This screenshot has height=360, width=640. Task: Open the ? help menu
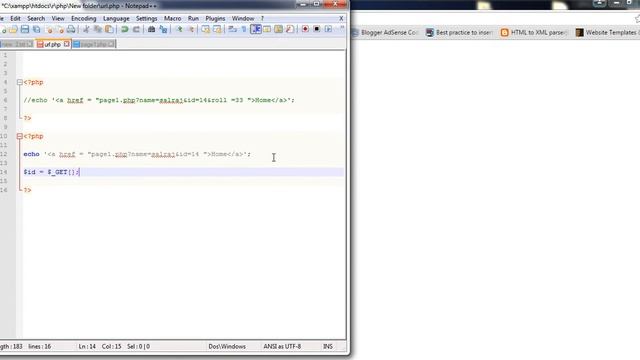pyautogui.click(x=262, y=18)
